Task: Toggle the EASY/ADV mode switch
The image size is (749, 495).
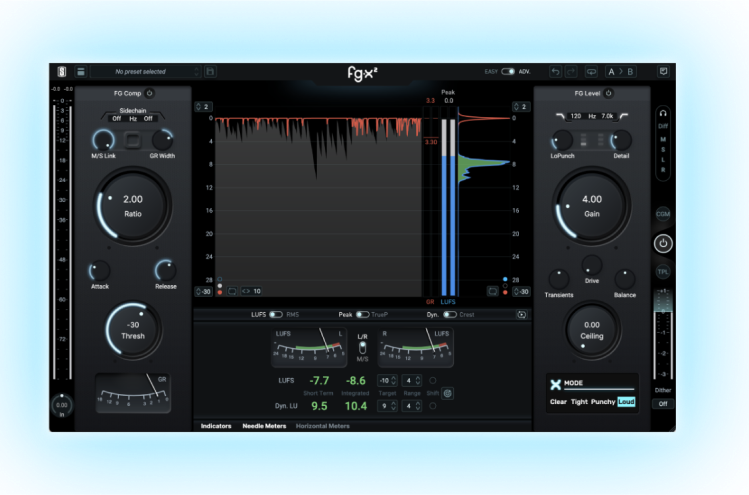Action: click(508, 72)
